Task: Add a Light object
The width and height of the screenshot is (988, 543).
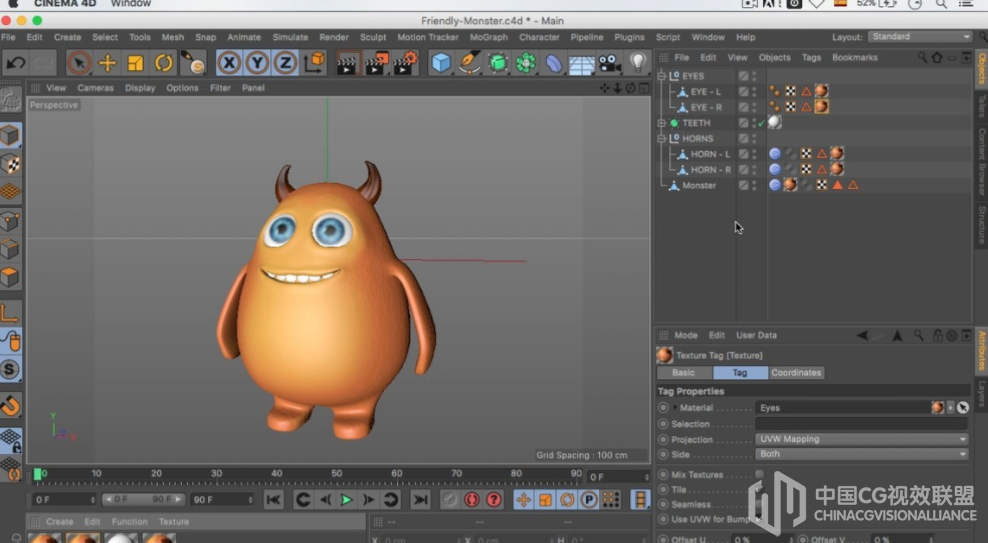Action: 638,62
